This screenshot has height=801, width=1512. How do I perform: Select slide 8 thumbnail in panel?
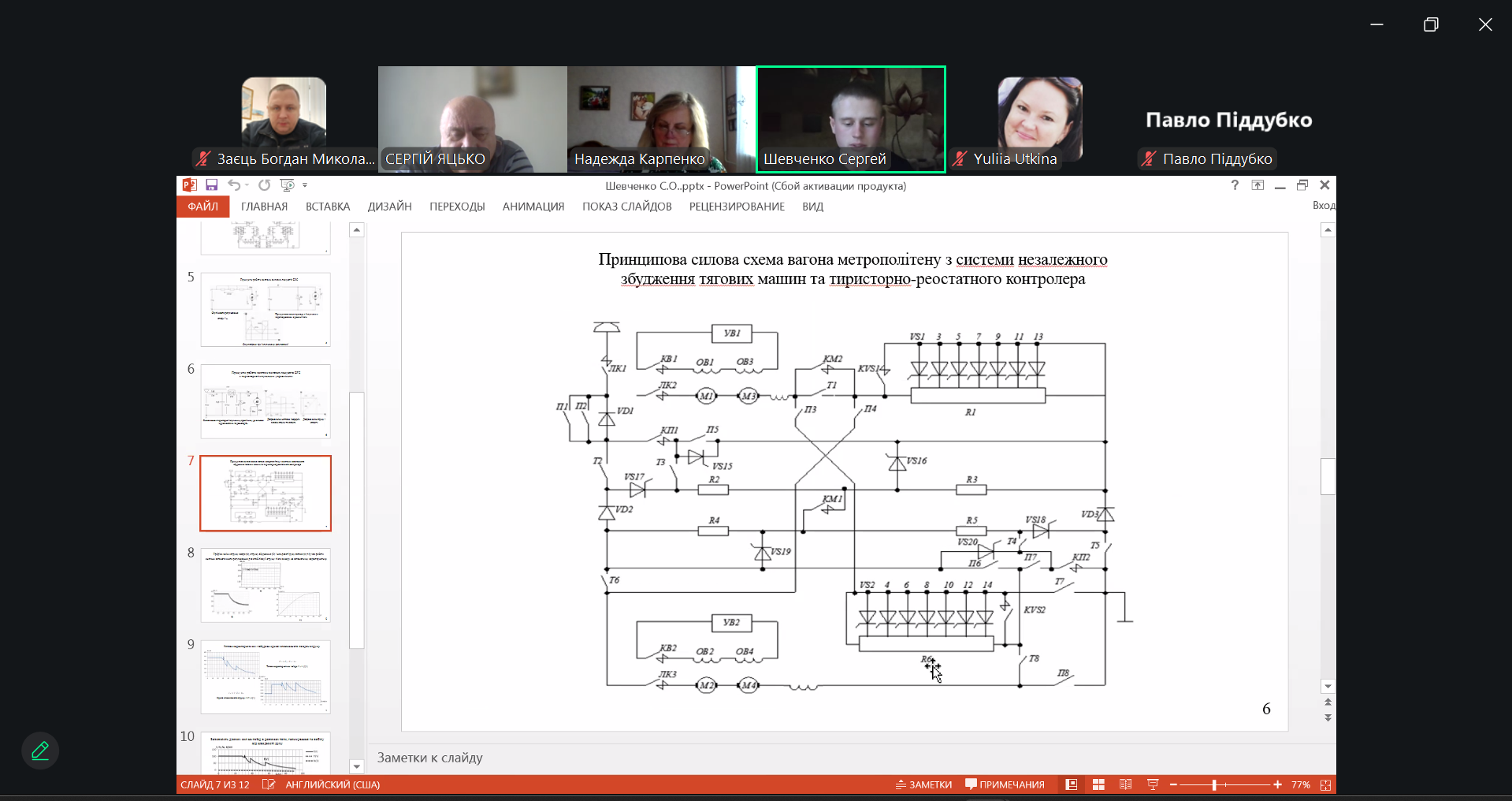pos(266,585)
